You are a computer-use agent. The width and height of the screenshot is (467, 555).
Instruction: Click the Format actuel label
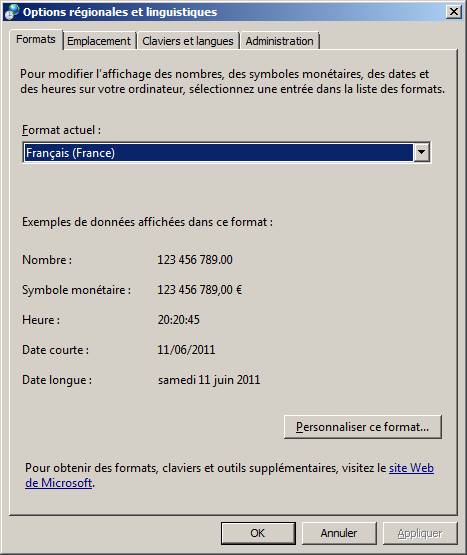tap(61, 130)
